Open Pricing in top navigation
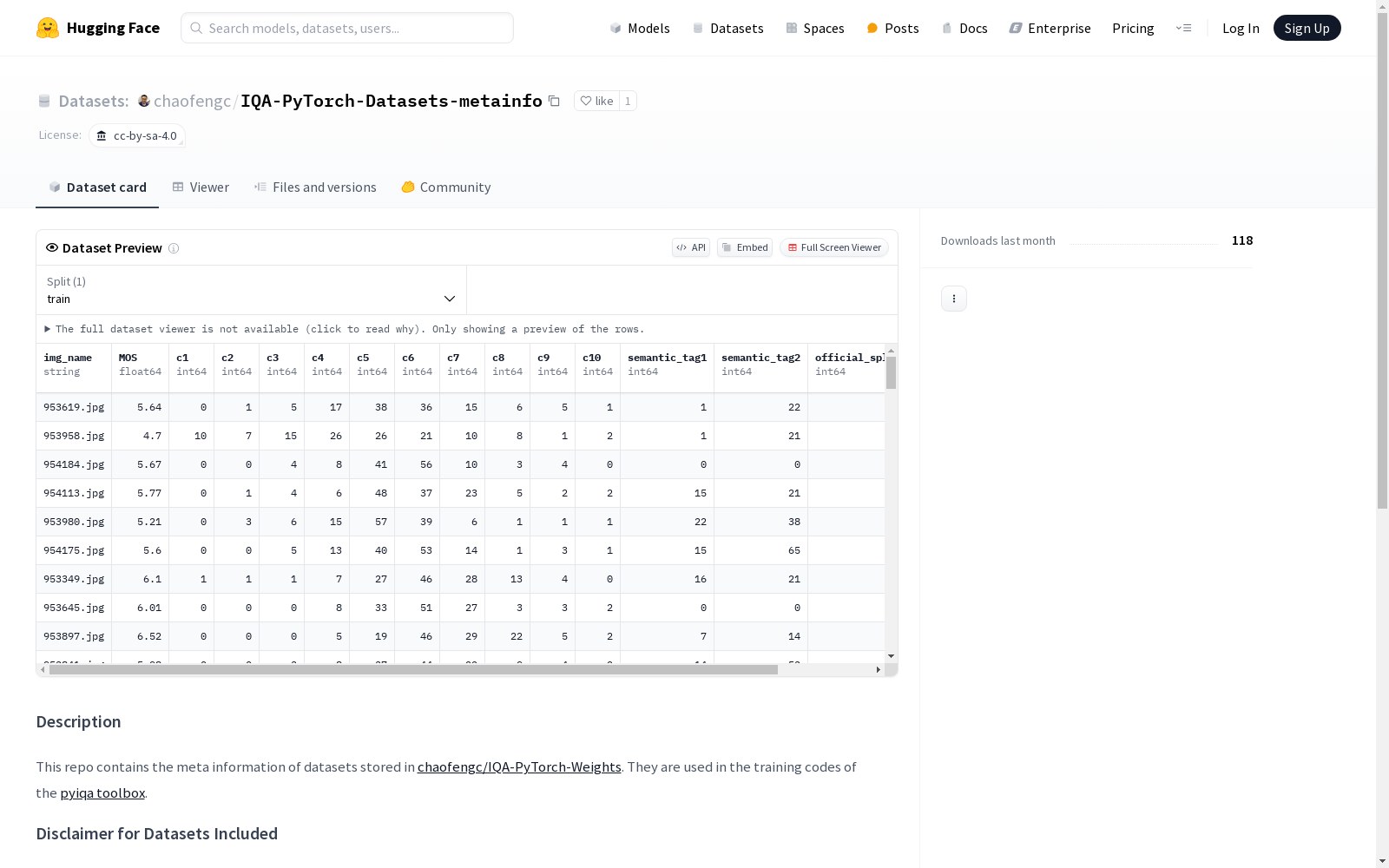Viewport: 1389px width, 868px height. click(1133, 28)
